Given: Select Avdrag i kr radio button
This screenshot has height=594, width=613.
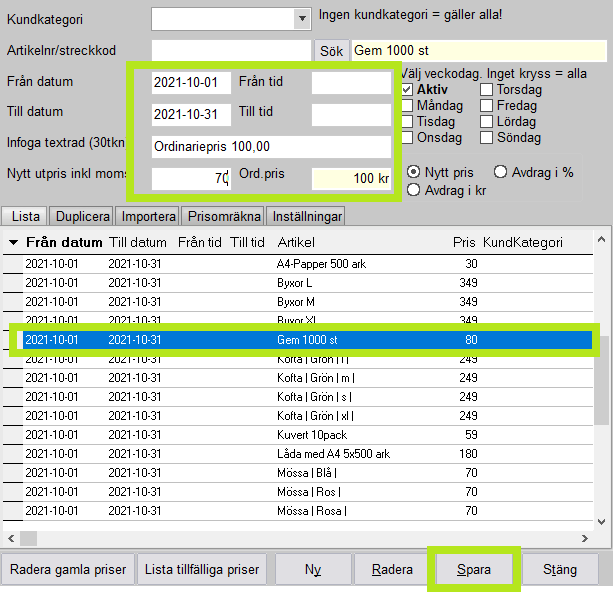Looking at the screenshot, I should pos(414,190).
